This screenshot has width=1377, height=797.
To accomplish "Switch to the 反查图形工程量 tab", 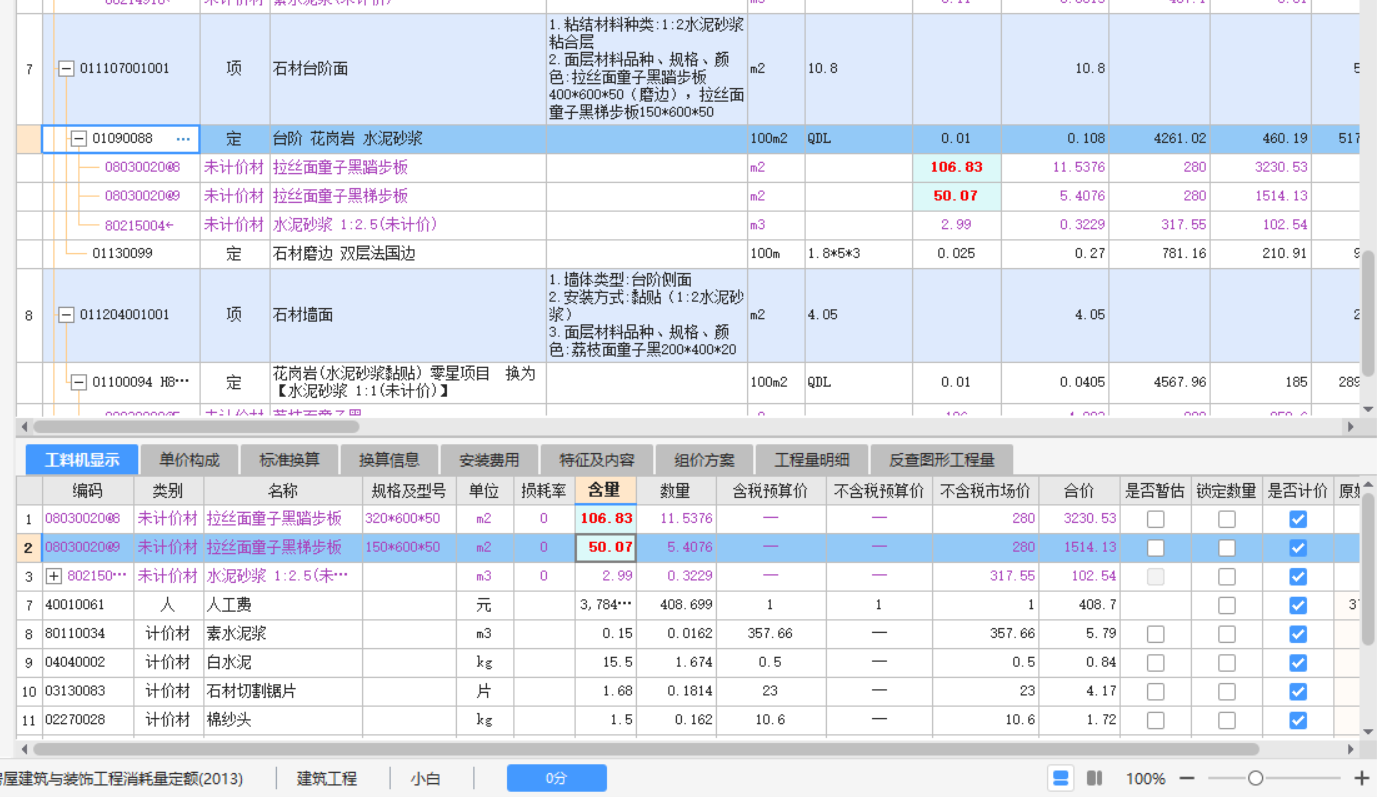I will click(x=941, y=460).
